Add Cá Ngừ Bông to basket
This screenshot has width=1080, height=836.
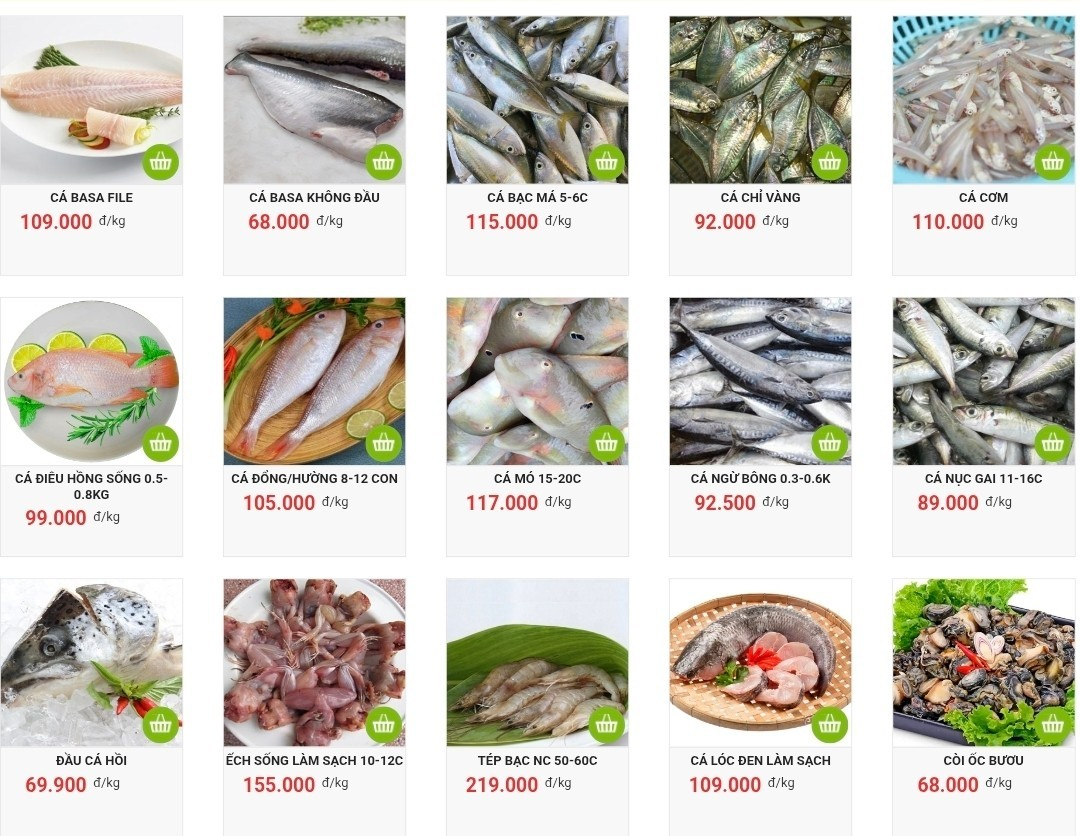[829, 443]
